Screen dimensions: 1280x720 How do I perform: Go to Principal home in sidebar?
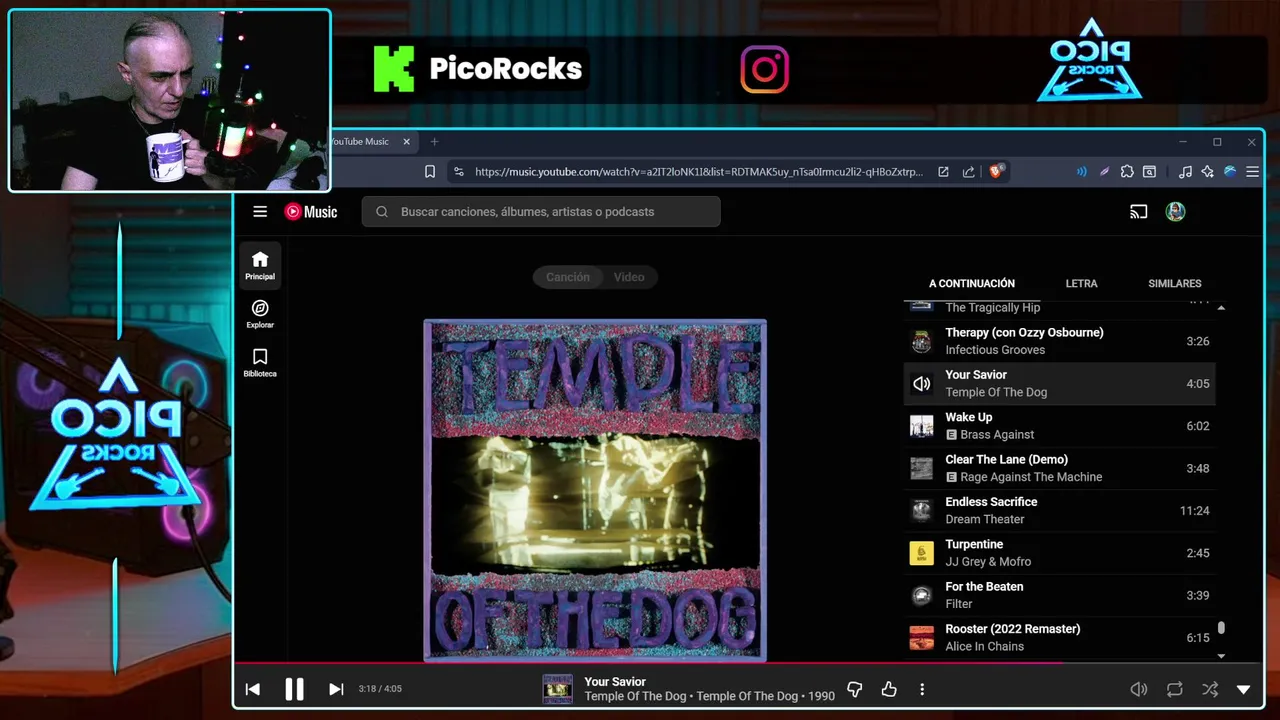pyautogui.click(x=260, y=265)
